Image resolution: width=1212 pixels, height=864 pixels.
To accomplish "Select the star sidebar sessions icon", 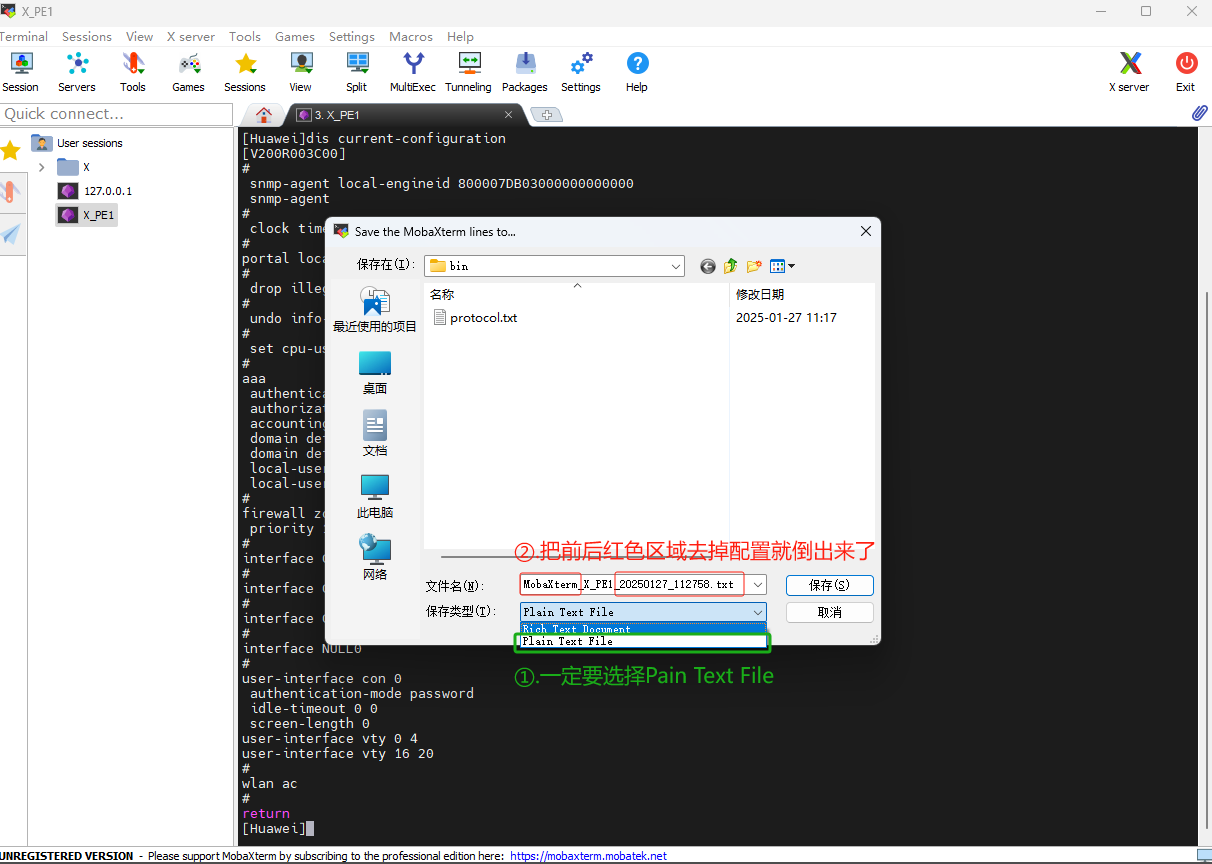I will (10, 151).
